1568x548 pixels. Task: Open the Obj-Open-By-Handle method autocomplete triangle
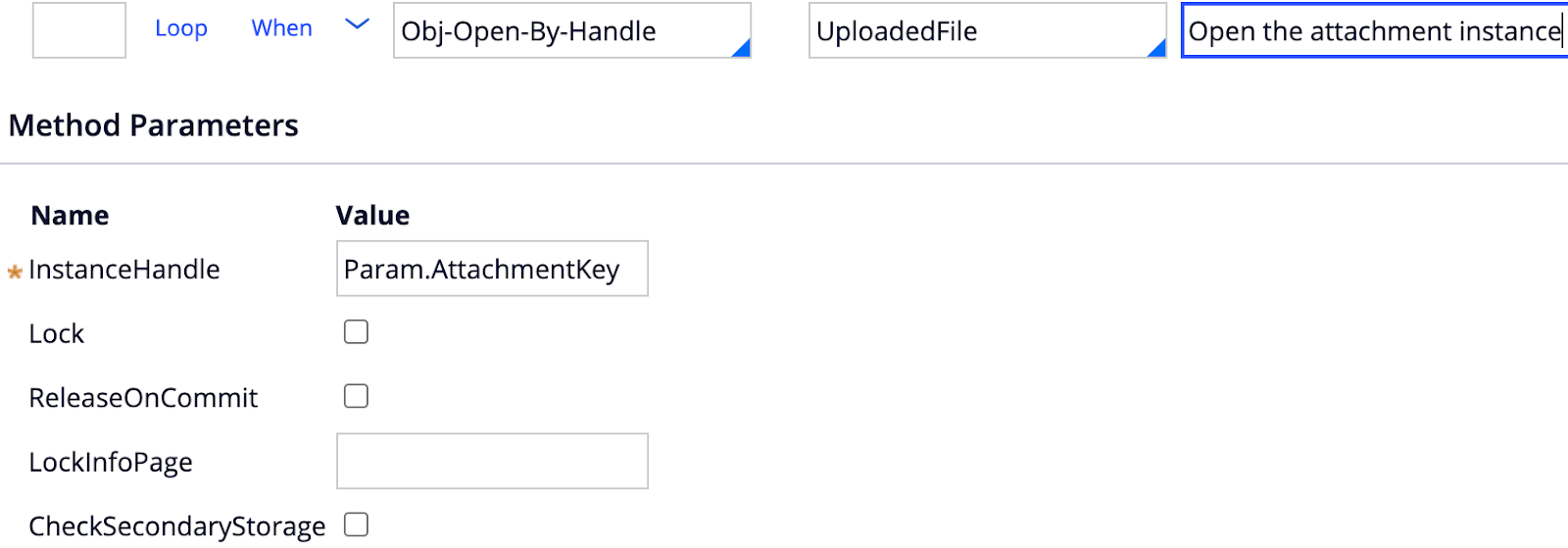(x=741, y=48)
